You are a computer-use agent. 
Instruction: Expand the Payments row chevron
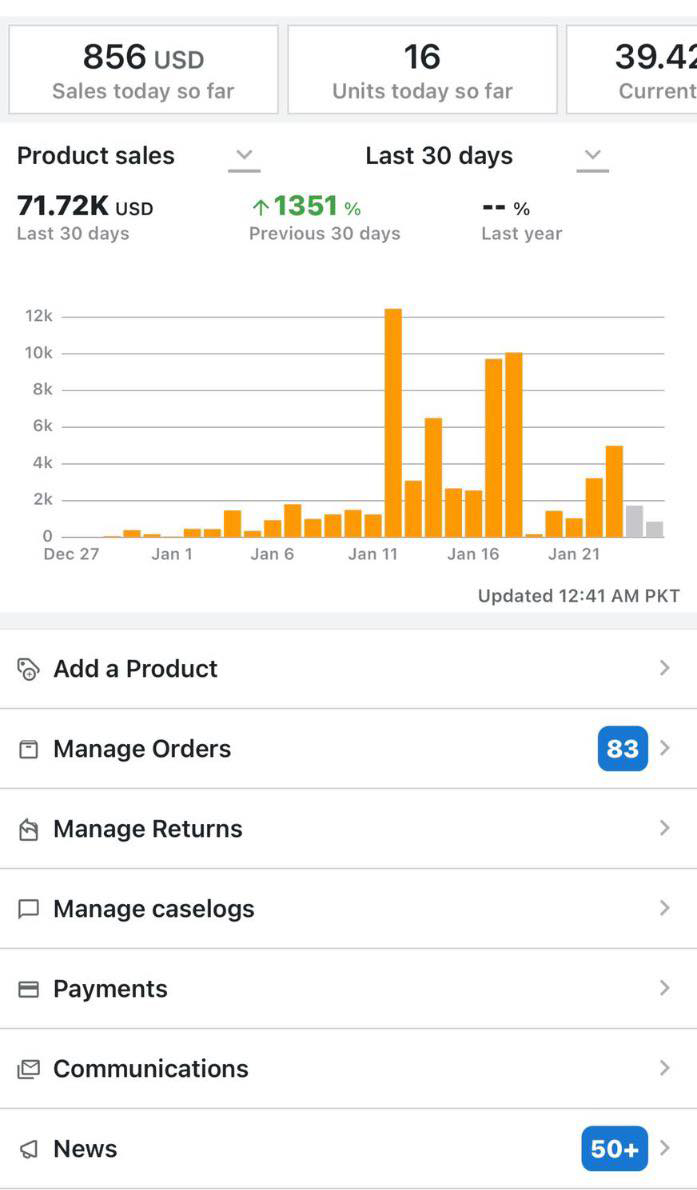pos(665,988)
